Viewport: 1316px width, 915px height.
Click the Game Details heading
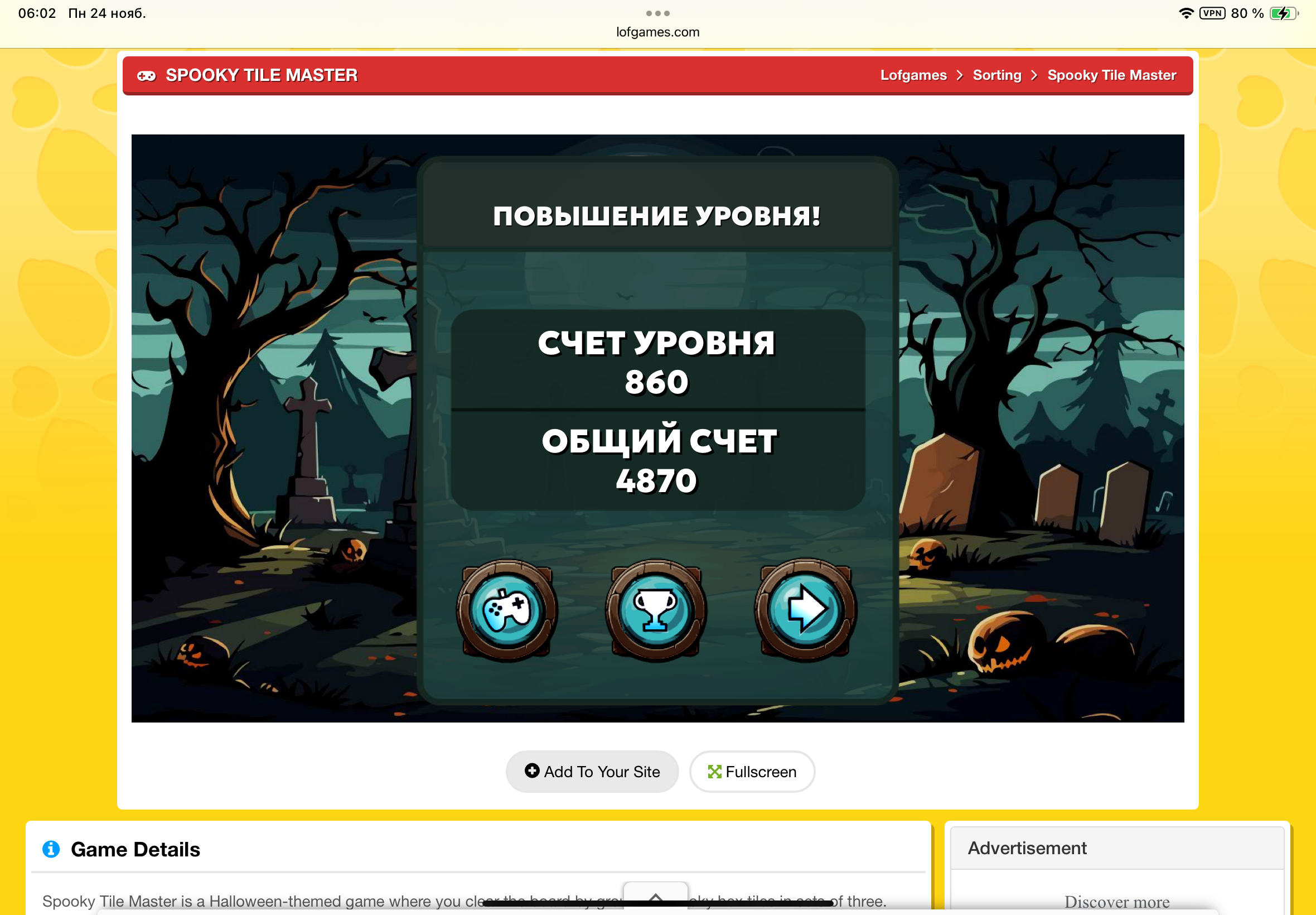point(135,849)
